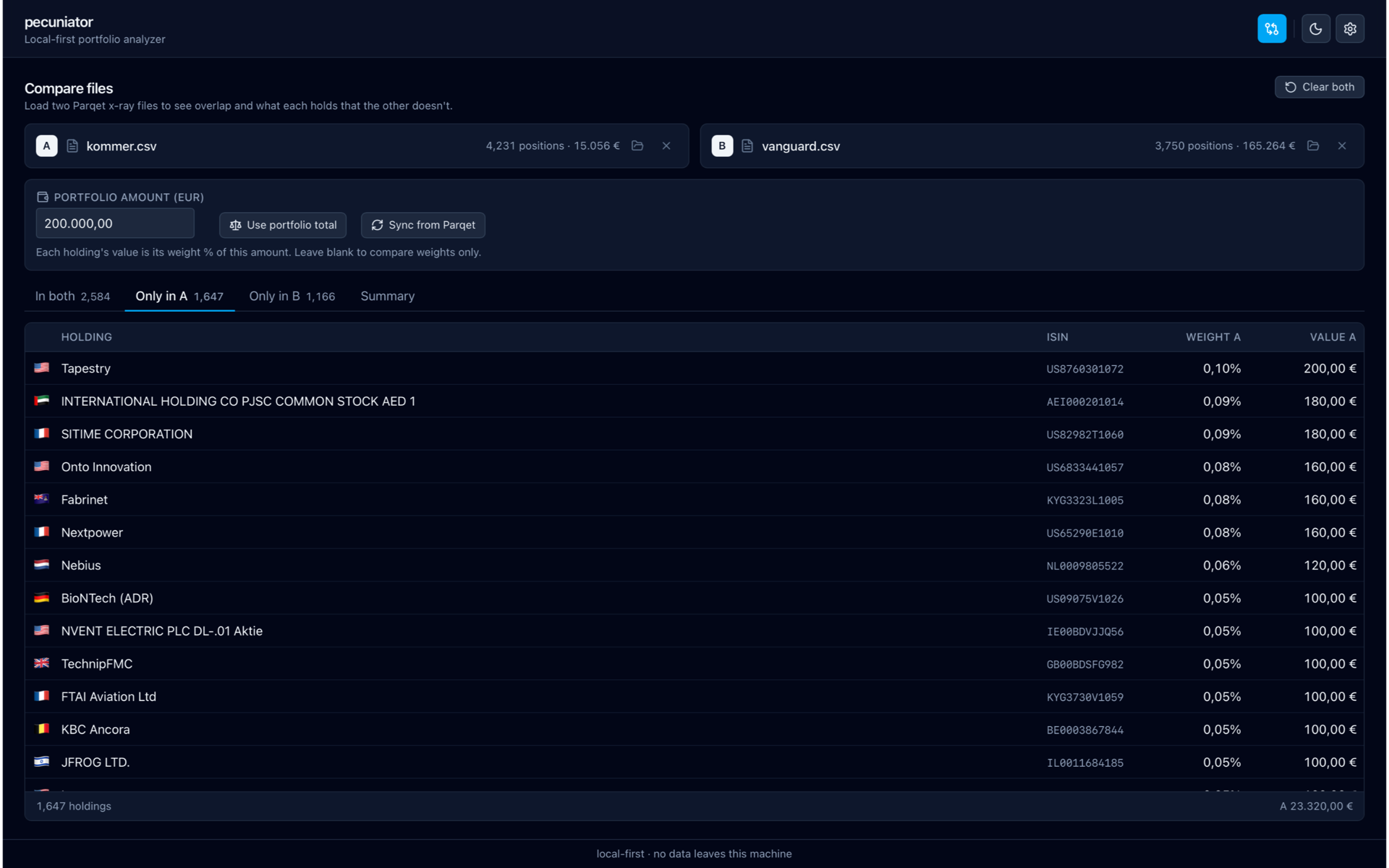The height and width of the screenshot is (868, 1389).
Task: Sort by the HOLDING column header
Action: click(x=87, y=337)
